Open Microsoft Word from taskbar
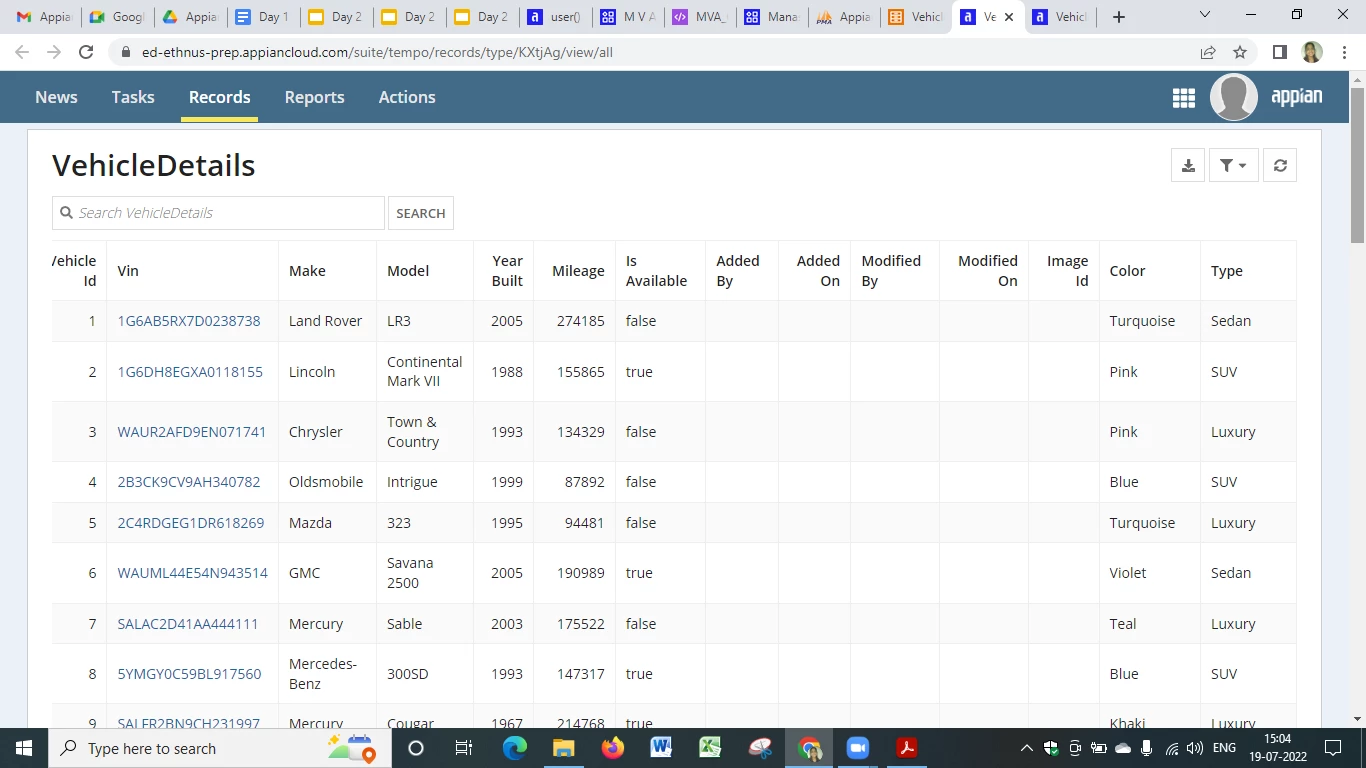 [x=661, y=748]
